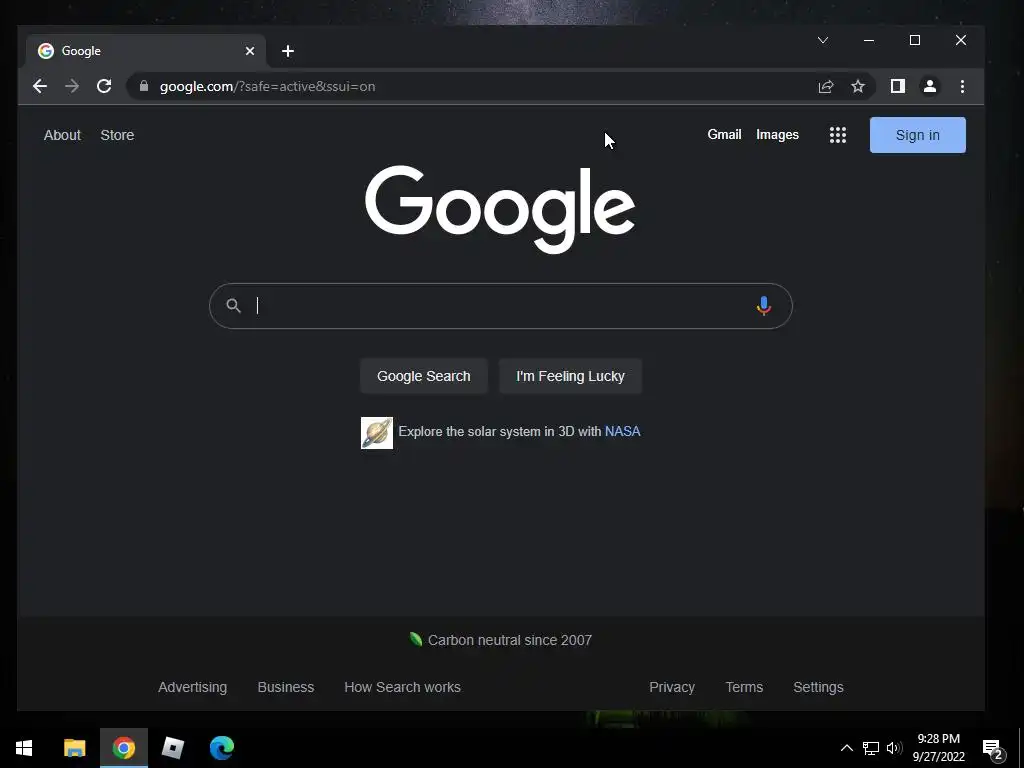Screen dimensions: 1024x768
Task: Open How Search works link
Action: coord(402,687)
